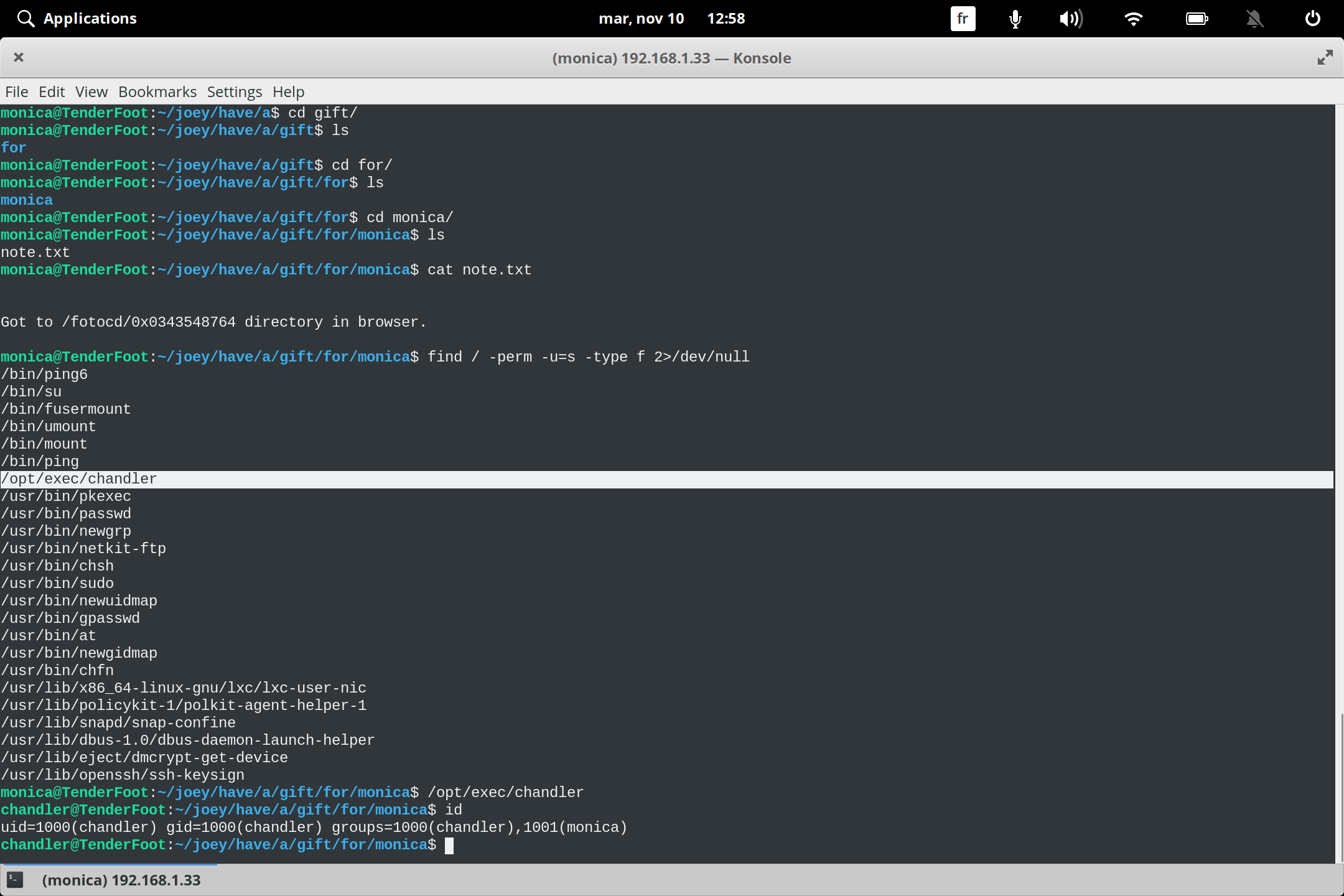Select the (monica) 192.168.1.33 tab
This screenshot has width=1344, height=896.
point(121,880)
